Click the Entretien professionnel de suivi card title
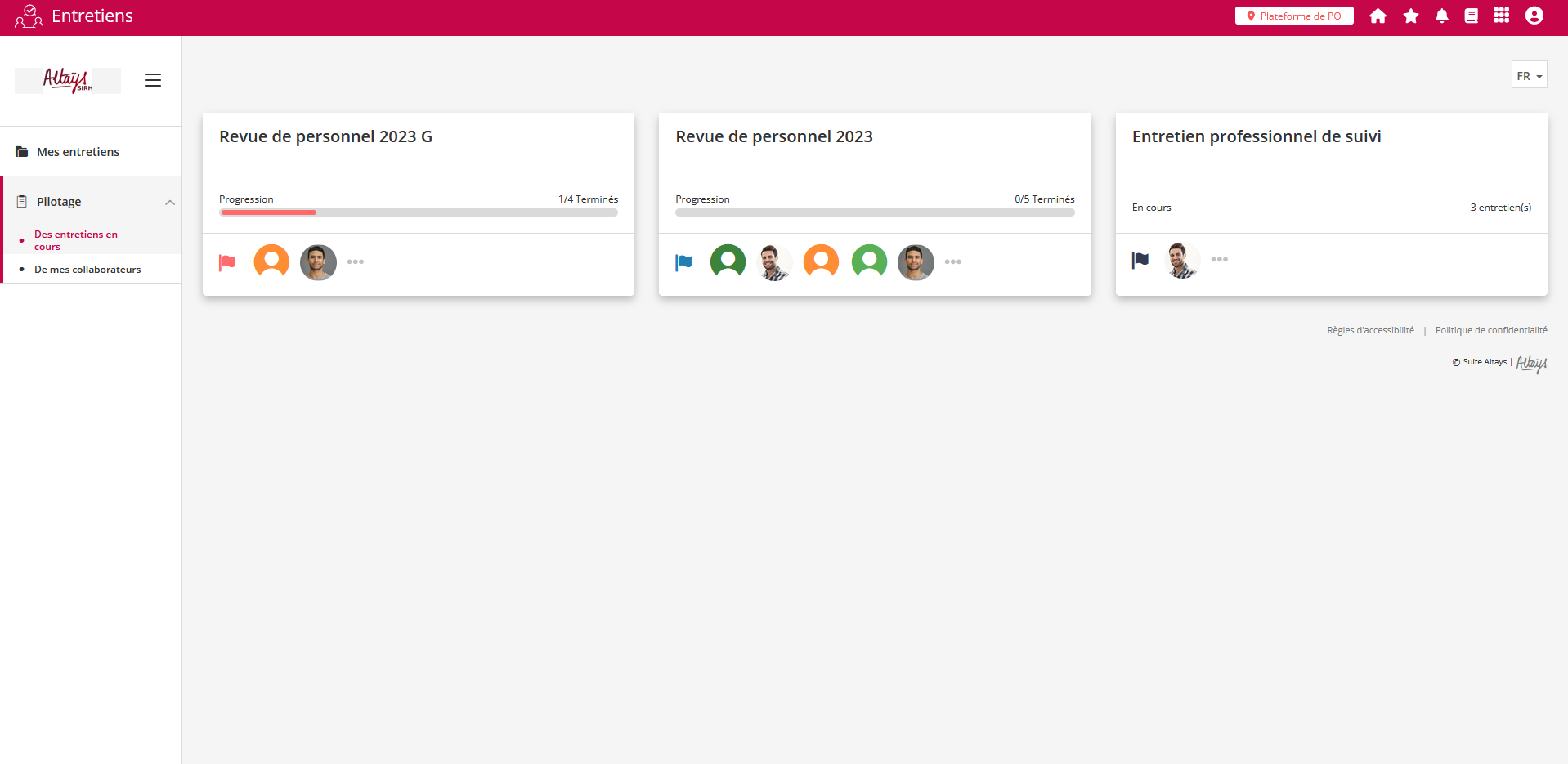Viewport: 1568px width, 764px height. [1256, 136]
